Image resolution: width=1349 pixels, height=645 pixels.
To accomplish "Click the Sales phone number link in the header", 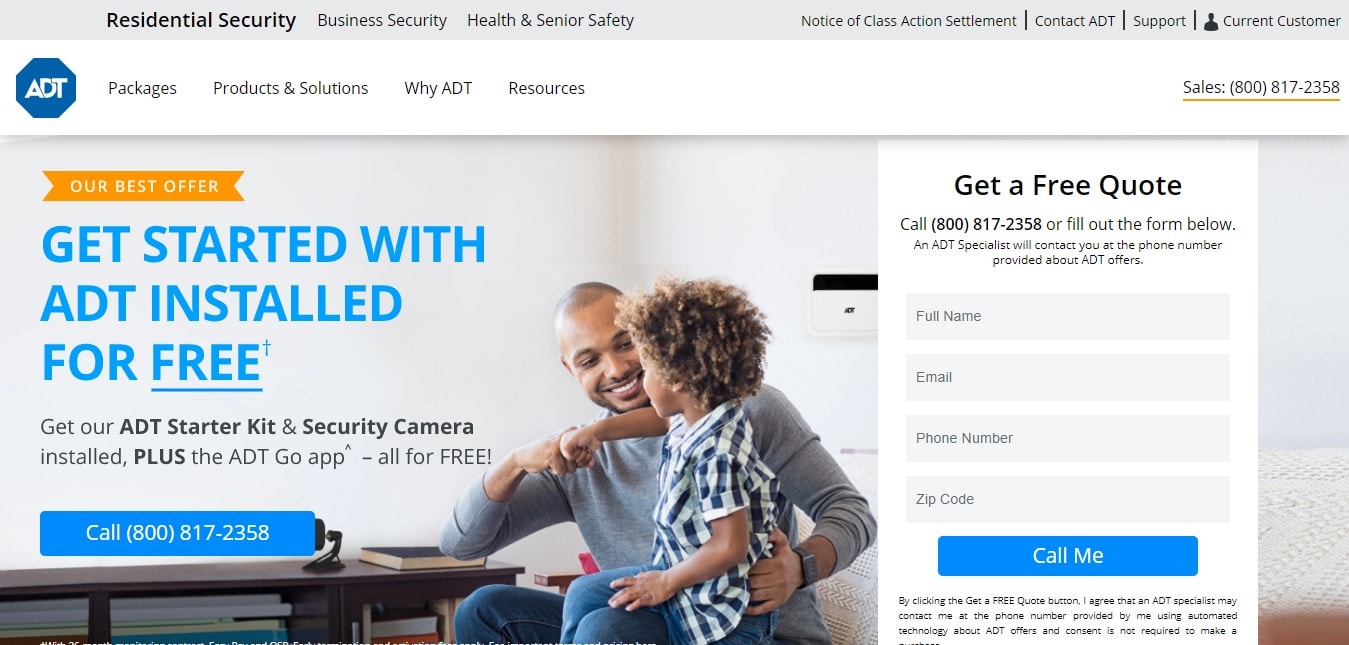I will point(1261,88).
